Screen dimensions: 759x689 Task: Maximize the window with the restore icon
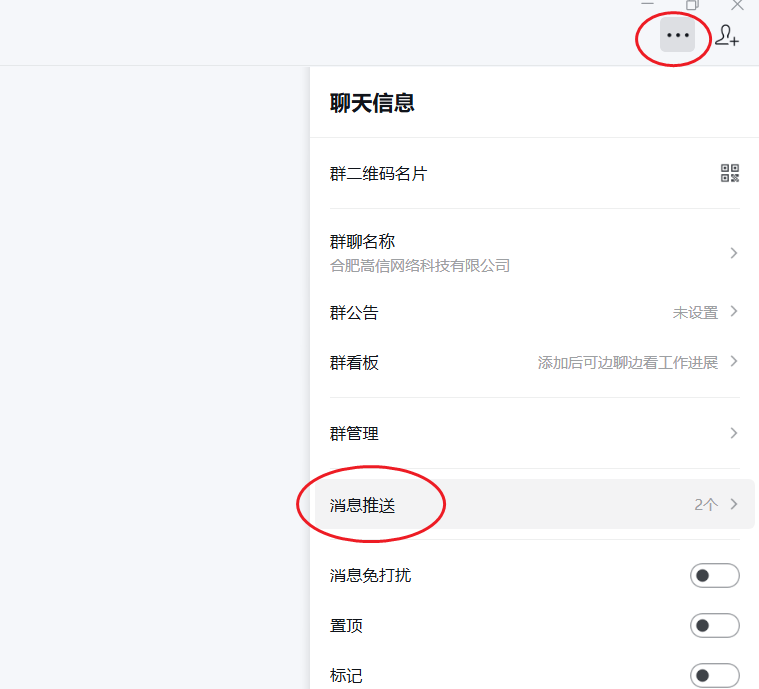pos(692,5)
